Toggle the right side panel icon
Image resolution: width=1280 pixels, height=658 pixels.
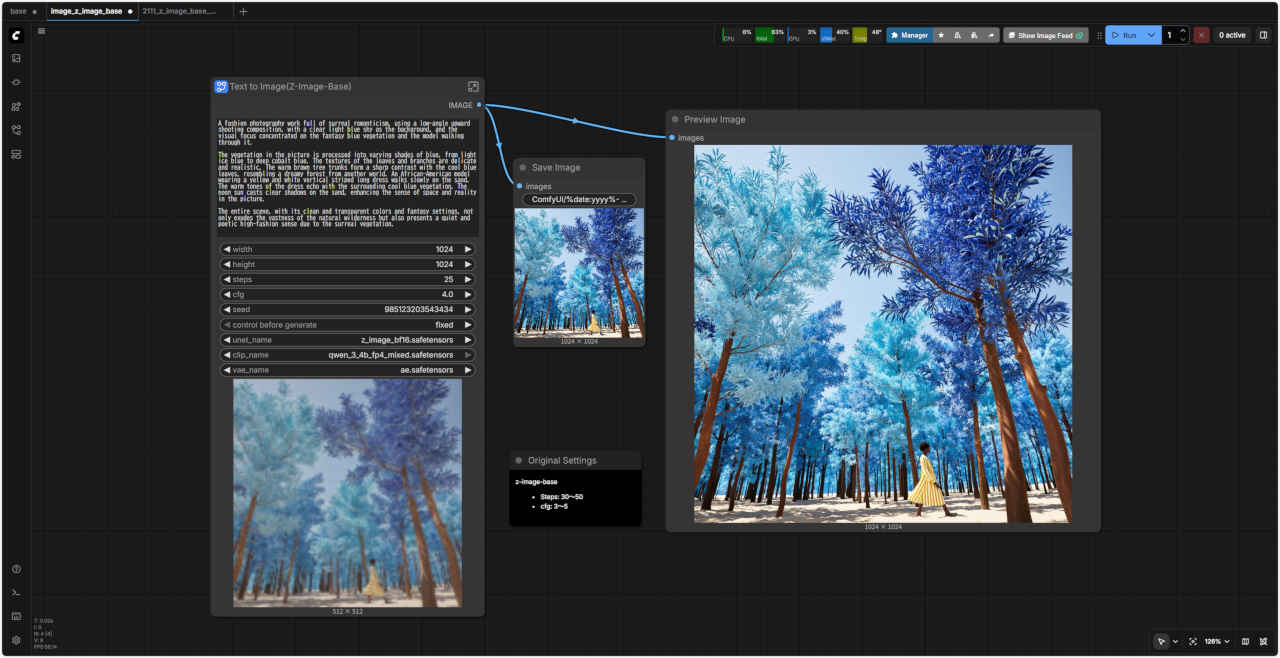click(1263, 35)
